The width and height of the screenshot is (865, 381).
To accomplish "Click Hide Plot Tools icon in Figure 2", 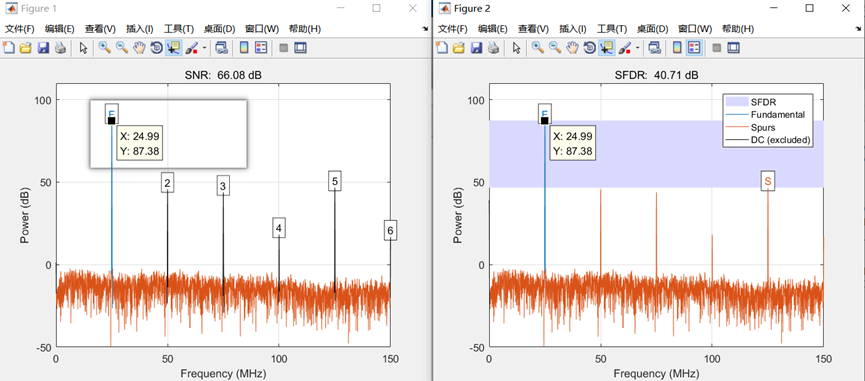I will click(717, 48).
